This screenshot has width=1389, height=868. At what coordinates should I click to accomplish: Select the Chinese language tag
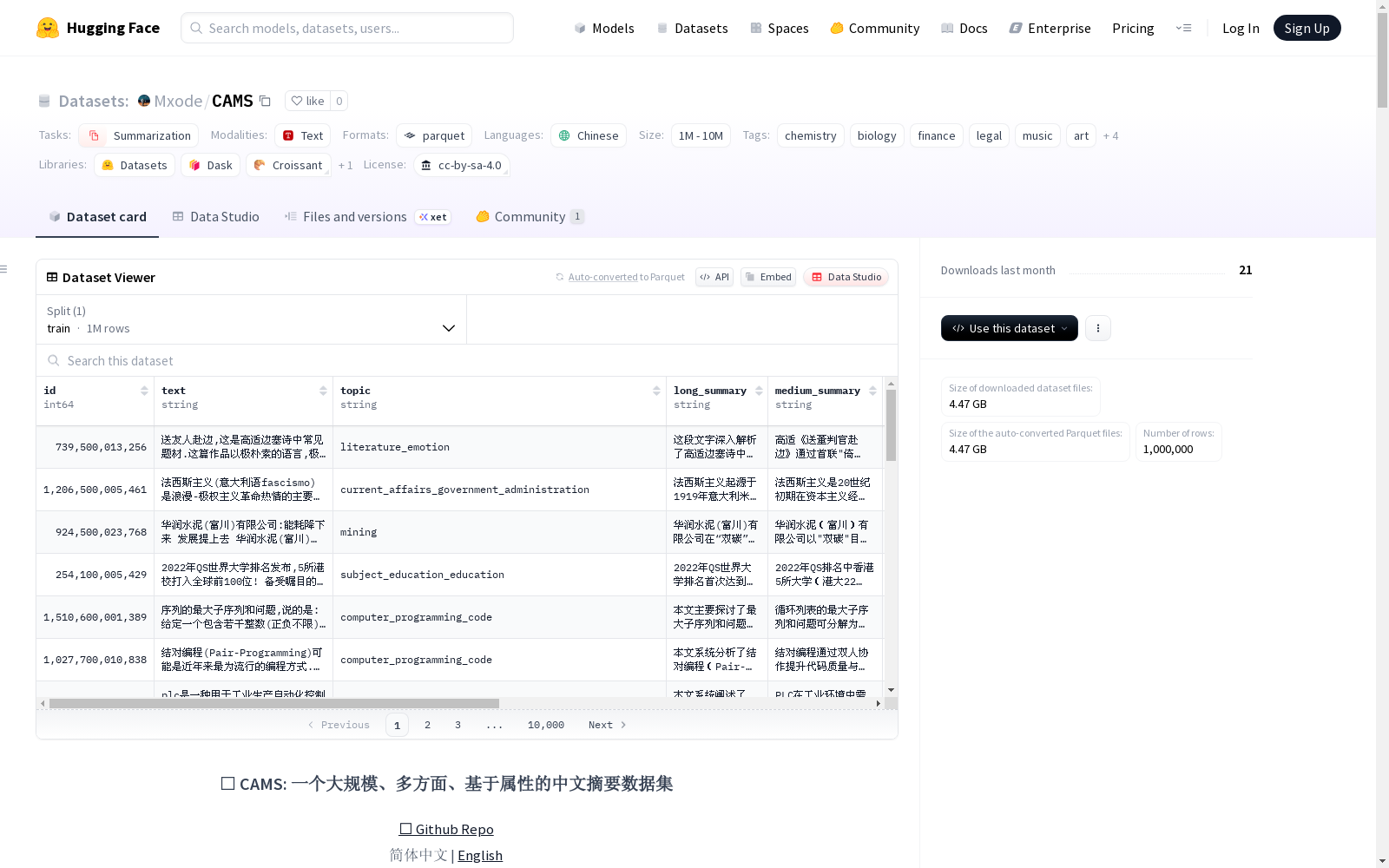click(589, 135)
